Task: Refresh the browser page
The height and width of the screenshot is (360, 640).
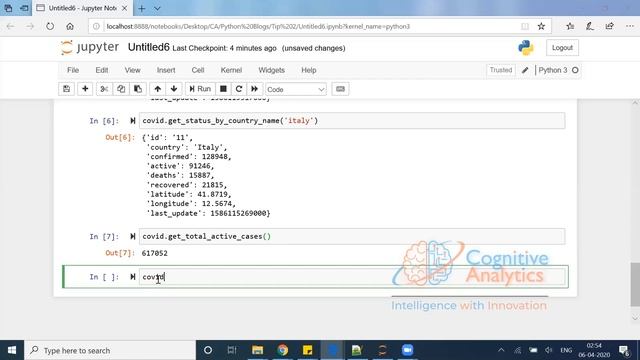Action: point(50,27)
